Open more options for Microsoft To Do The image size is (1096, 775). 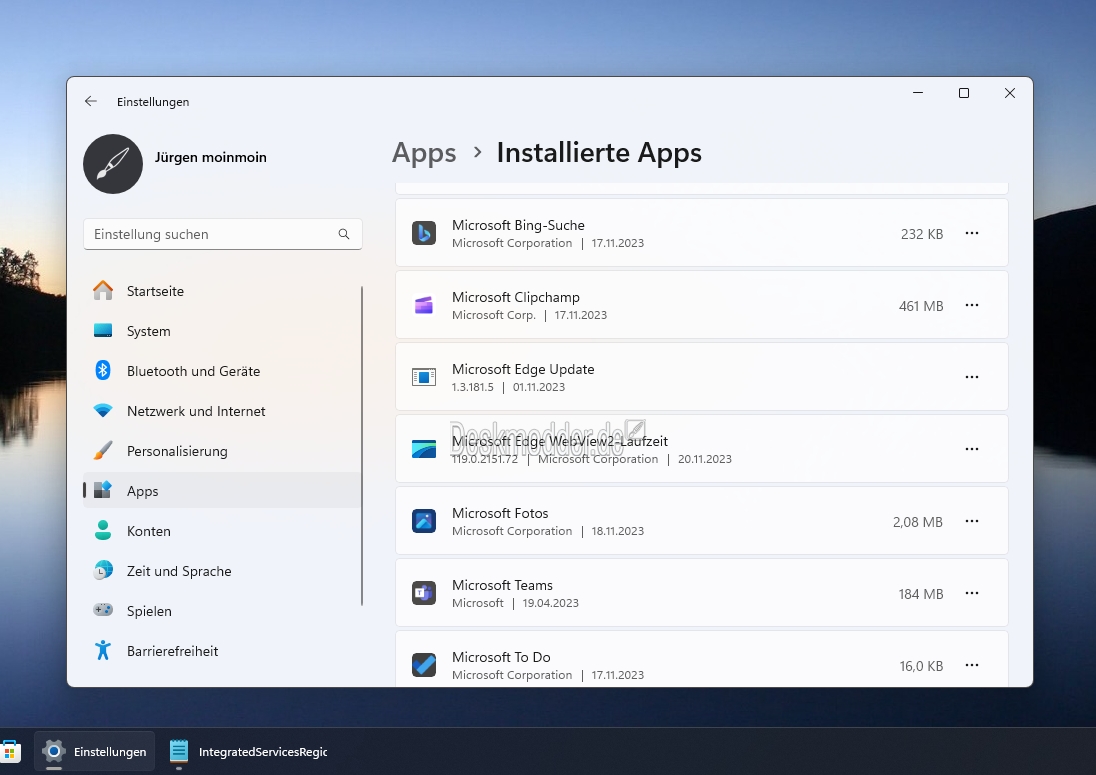click(972, 665)
